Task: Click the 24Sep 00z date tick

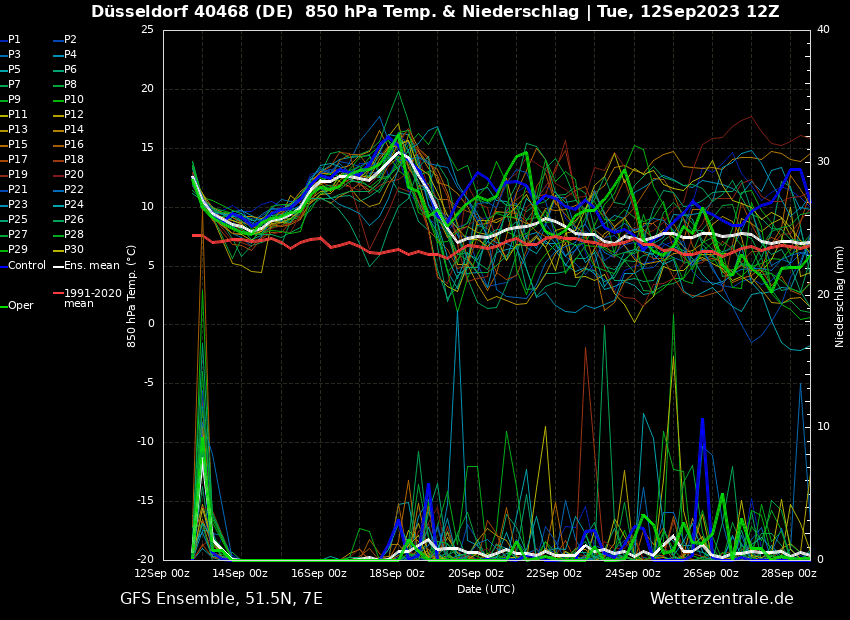Action: (632, 574)
